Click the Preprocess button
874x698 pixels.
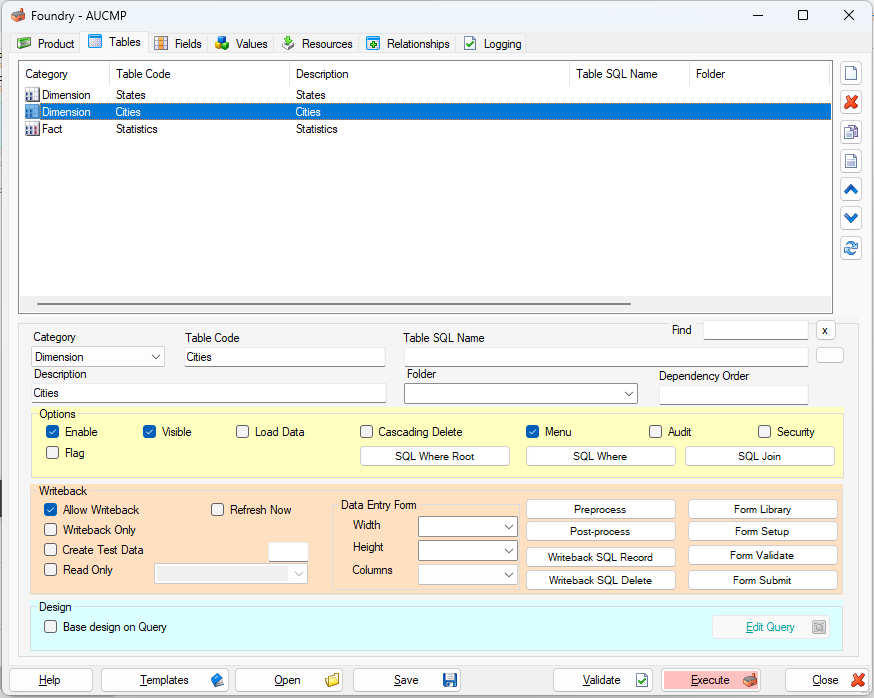click(600, 509)
